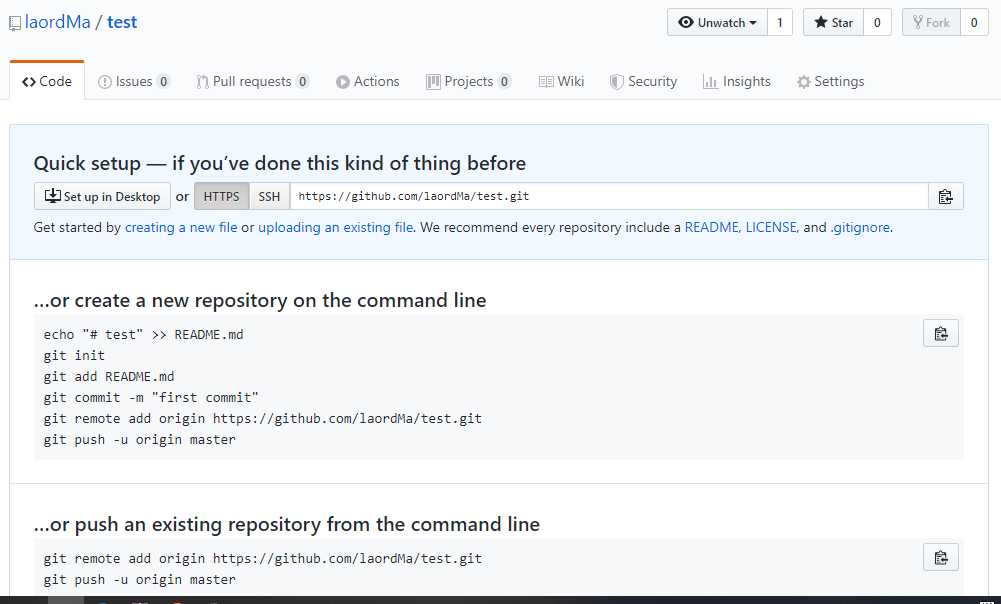
Task: Open the Projects tab
Action: (x=469, y=81)
